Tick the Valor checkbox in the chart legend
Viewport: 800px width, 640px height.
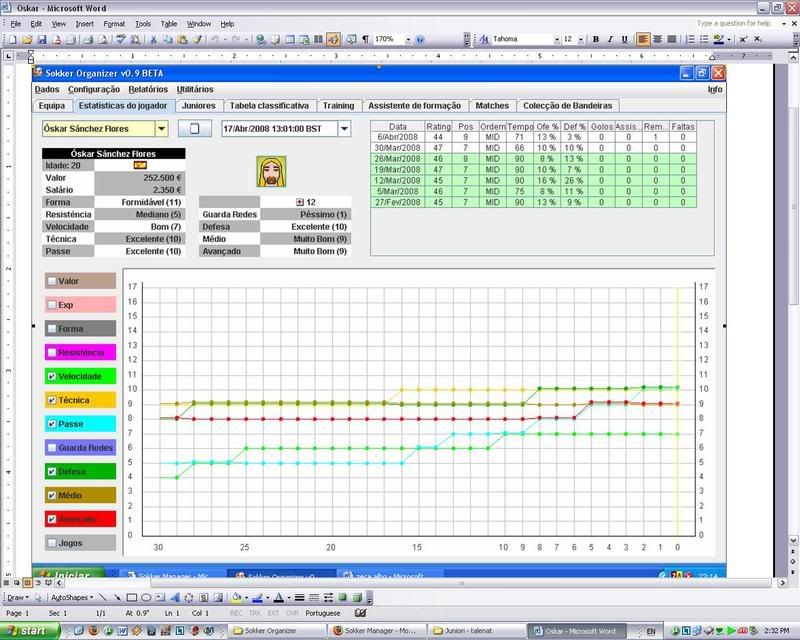[x=52, y=281]
